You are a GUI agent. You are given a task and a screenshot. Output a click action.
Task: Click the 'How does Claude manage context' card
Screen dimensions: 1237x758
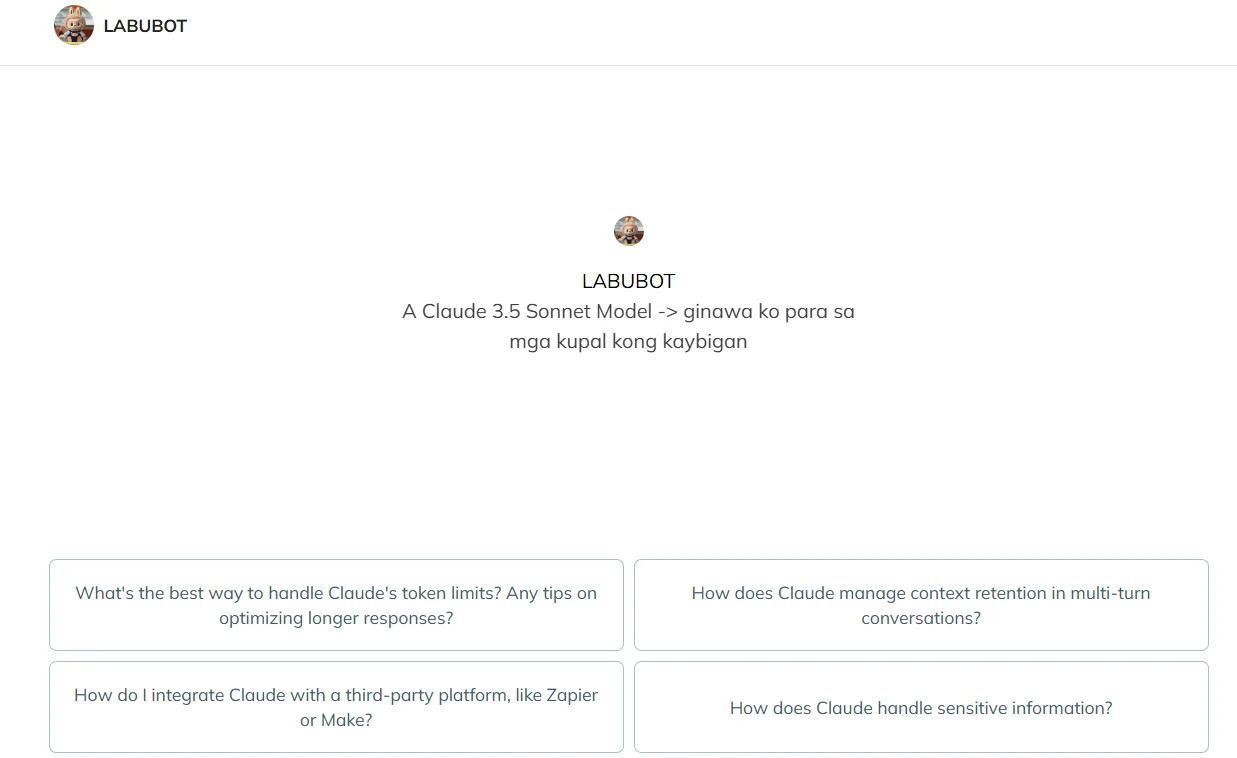click(921, 605)
